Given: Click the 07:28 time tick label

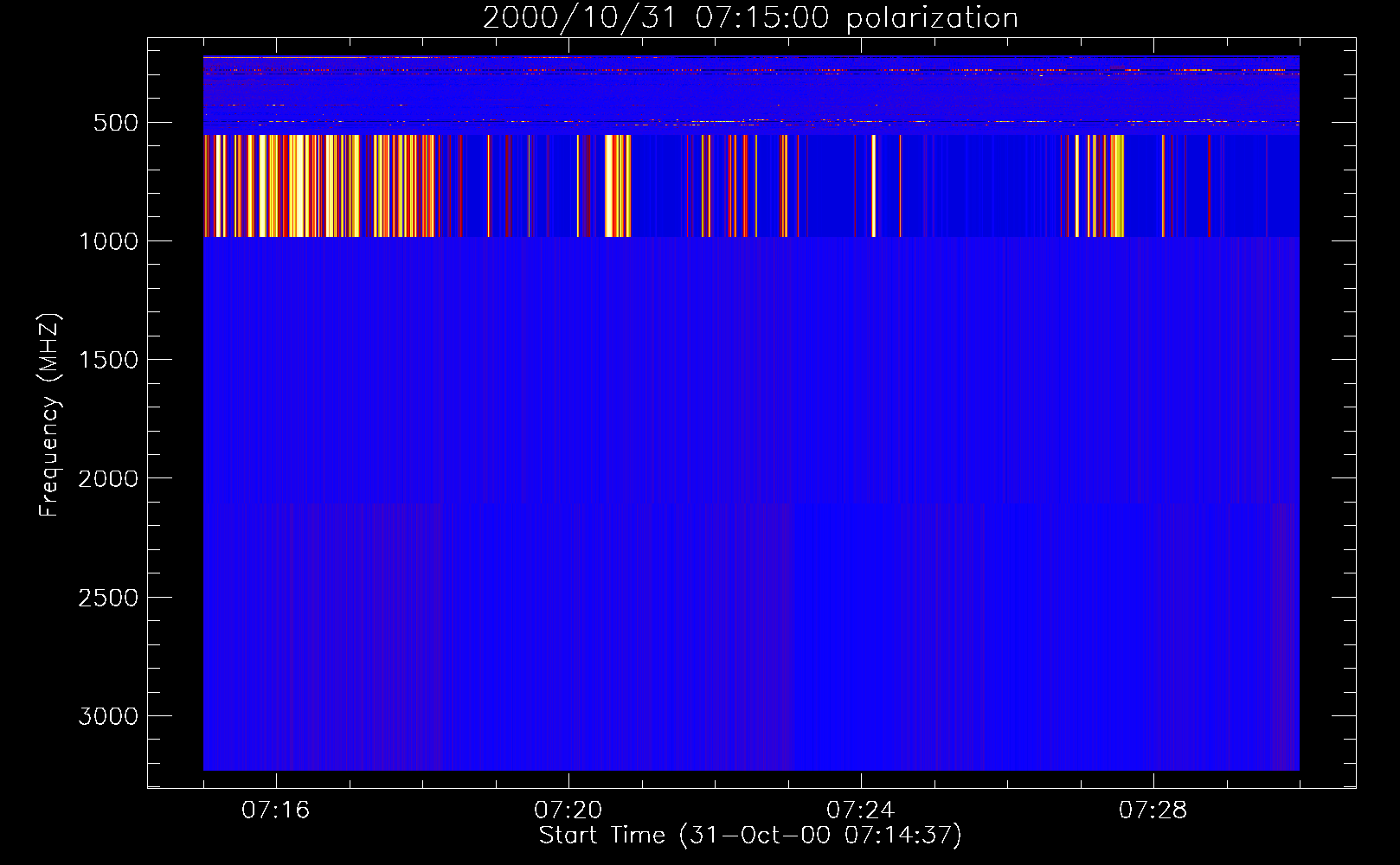Looking at the screenshot, I should 1153,810.
